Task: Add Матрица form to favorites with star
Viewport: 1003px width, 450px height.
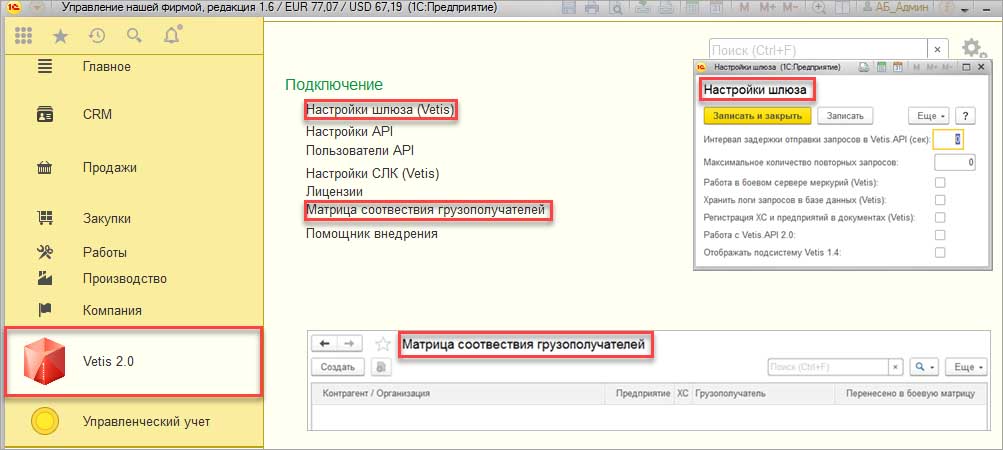Action: [383, 344]
